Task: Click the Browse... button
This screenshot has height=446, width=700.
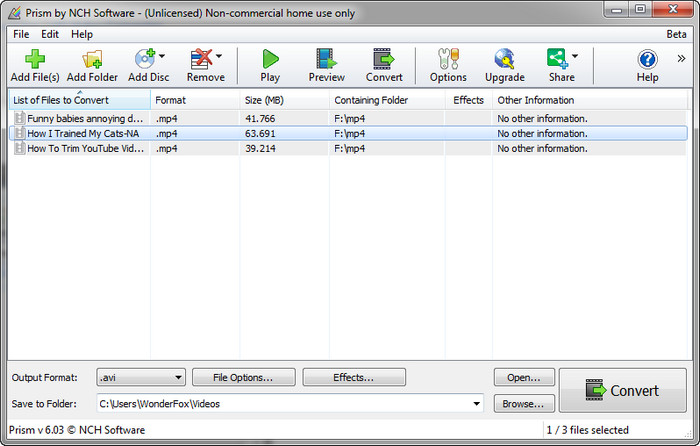Action: pyautogui.click(x=524, y=404)
